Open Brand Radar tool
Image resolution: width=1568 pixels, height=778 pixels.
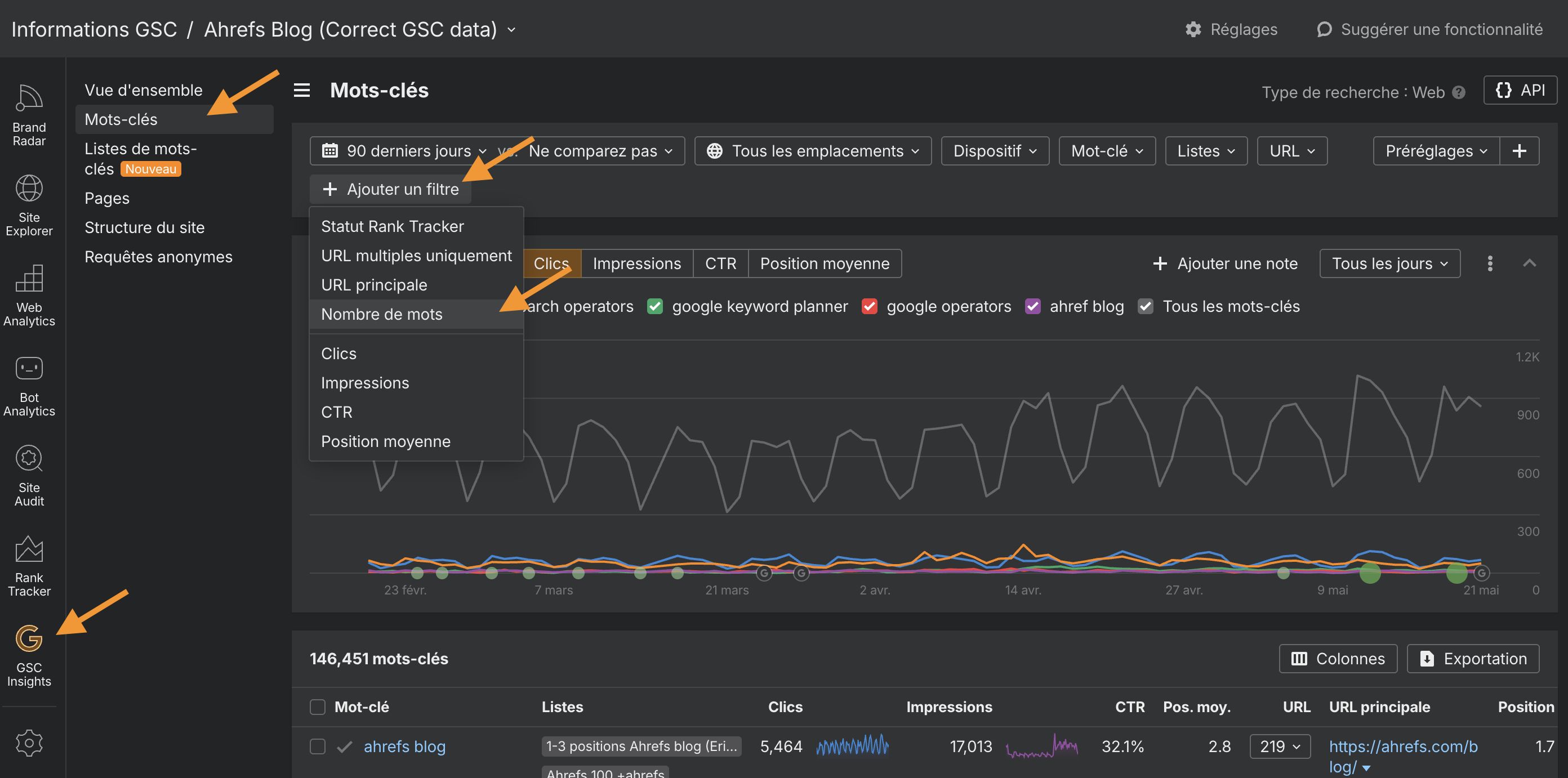pos(29,115)
